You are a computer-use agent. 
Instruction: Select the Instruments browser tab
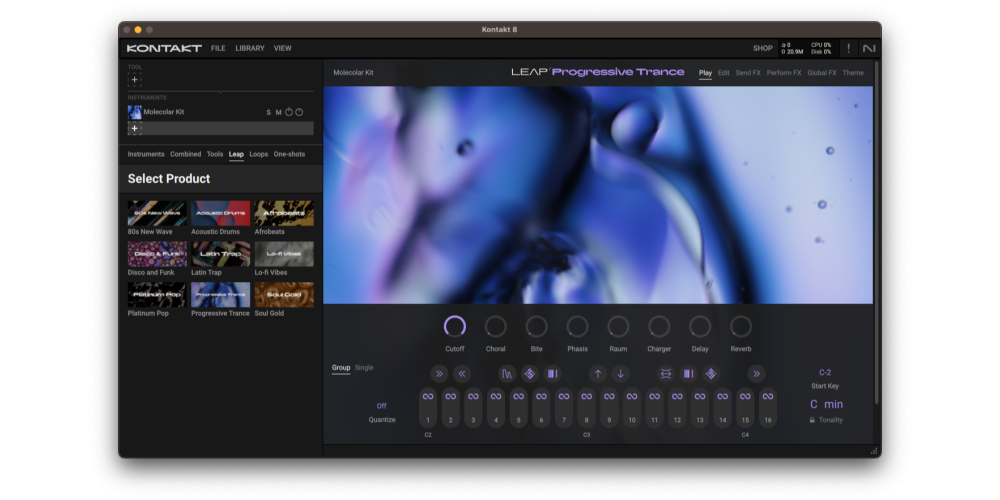click(145, 154)
